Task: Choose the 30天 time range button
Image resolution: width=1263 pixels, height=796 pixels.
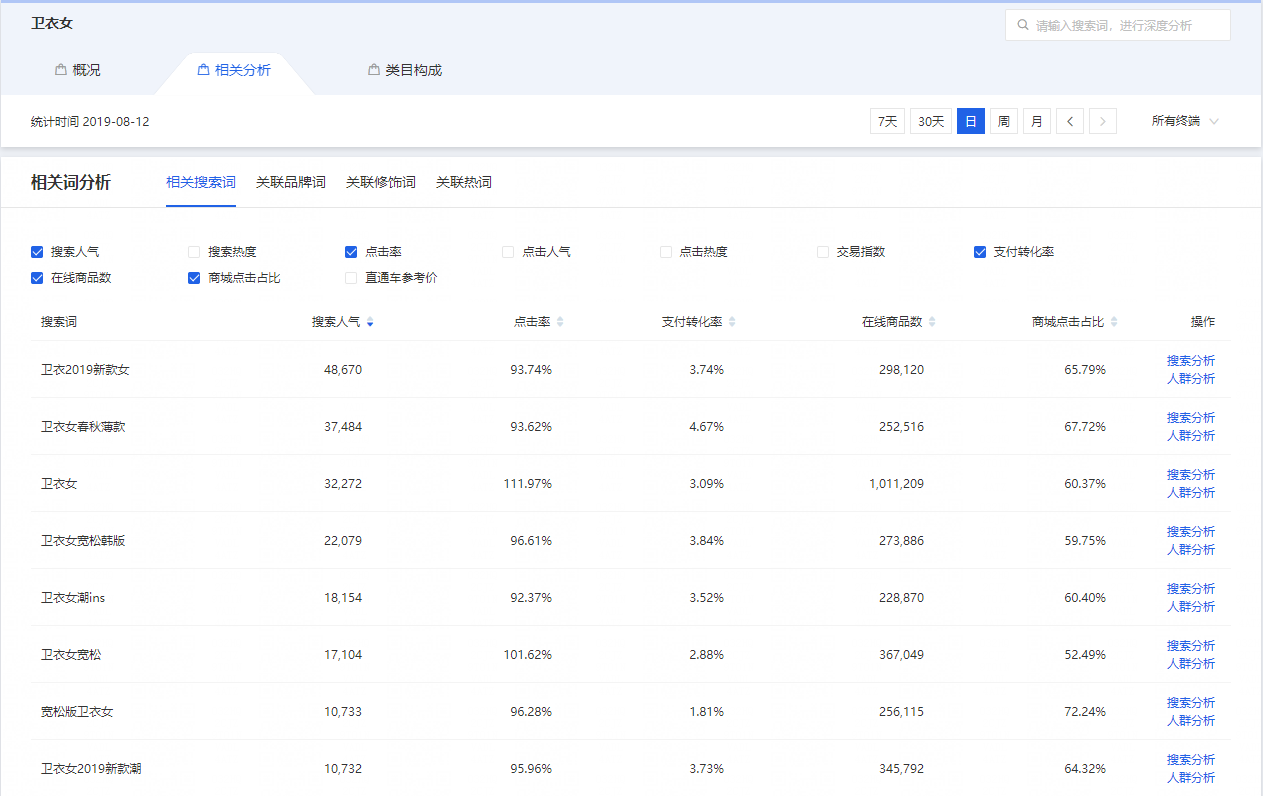Action: pyautogui.click(x=931, y=122)
